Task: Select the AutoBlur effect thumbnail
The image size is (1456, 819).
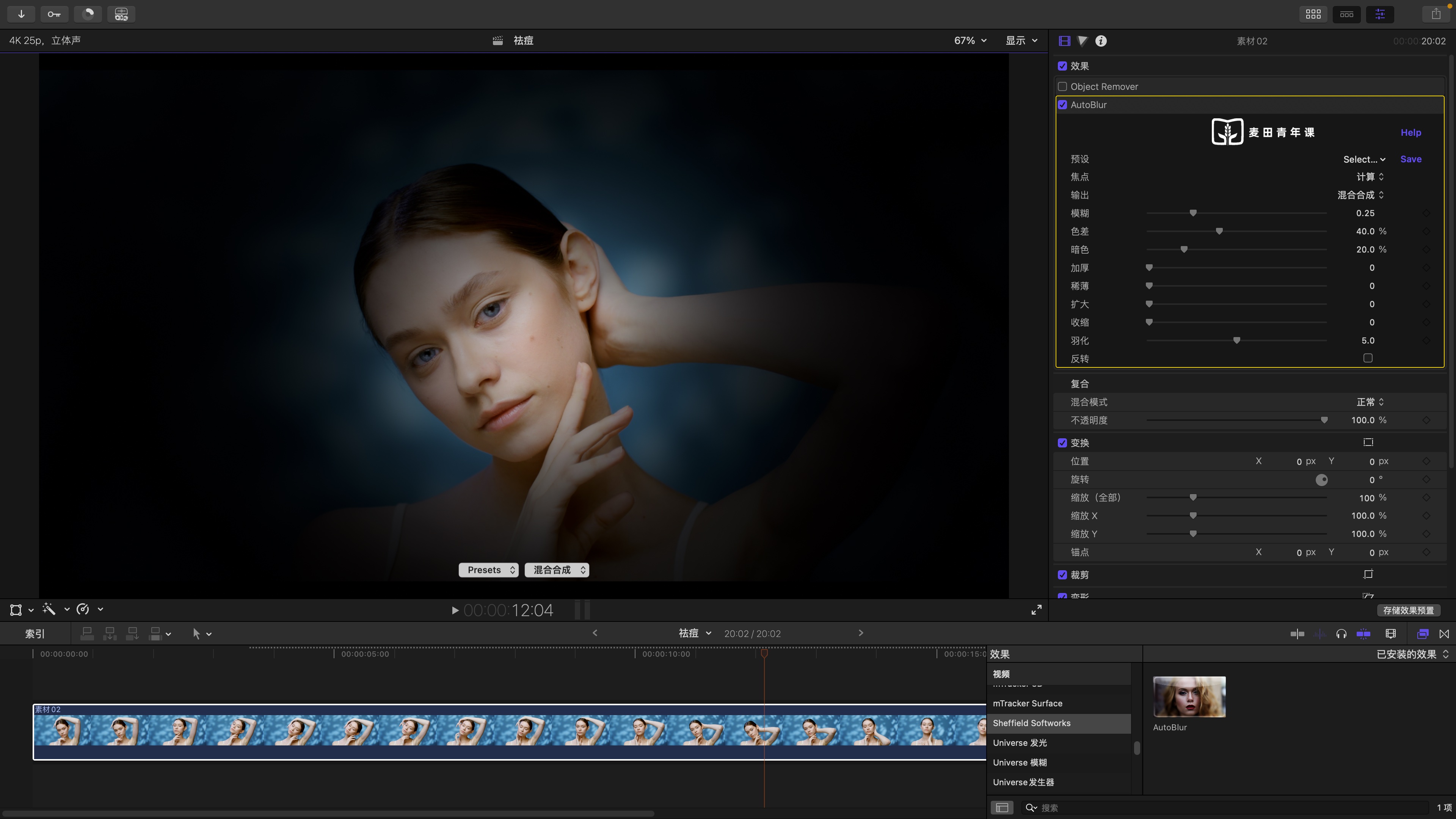Action: (x=1189, y=697)
